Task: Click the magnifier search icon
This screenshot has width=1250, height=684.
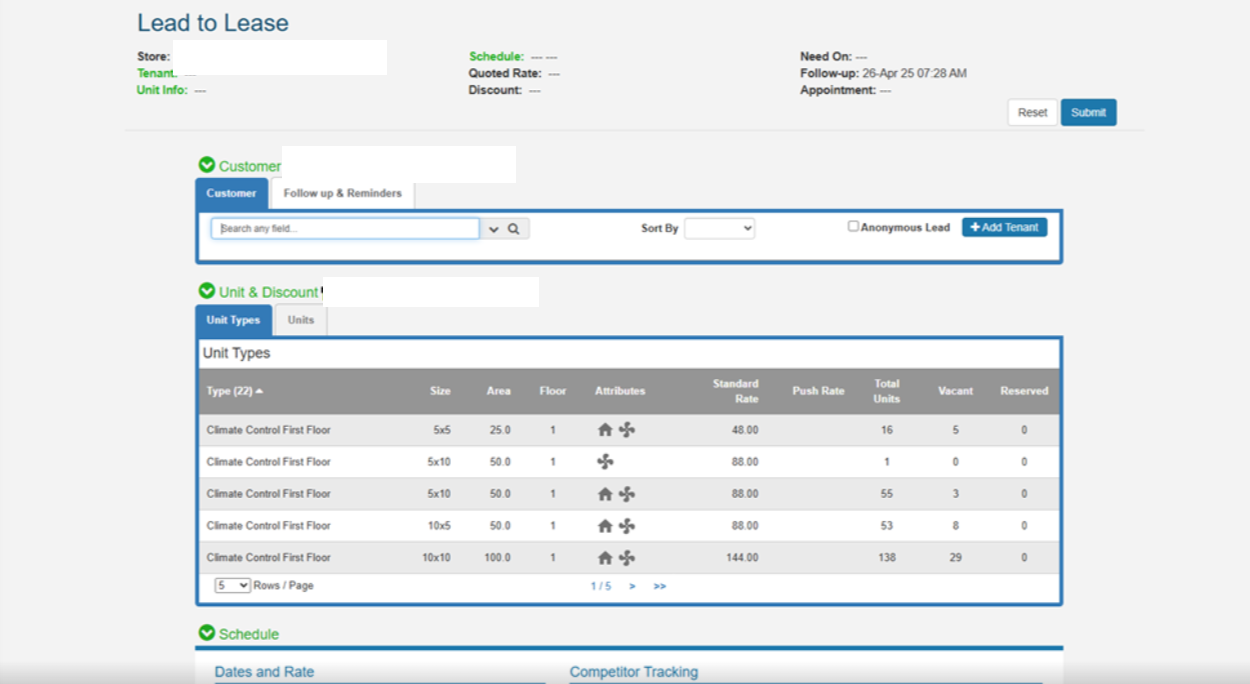Action: tap(514, 229)
